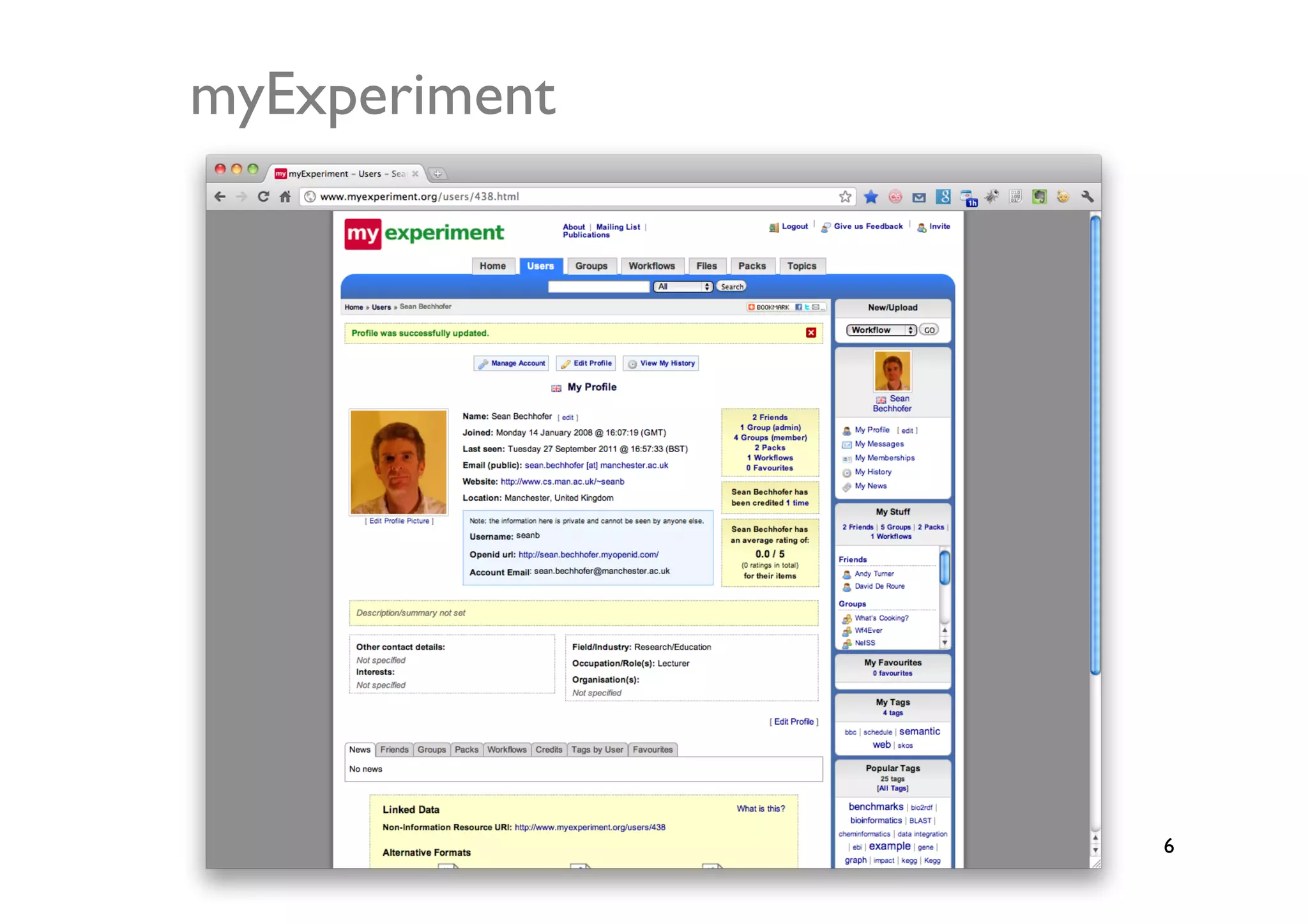Click the Manage Account button
This screenshot has height=924, width=1308.
(512, 363)
